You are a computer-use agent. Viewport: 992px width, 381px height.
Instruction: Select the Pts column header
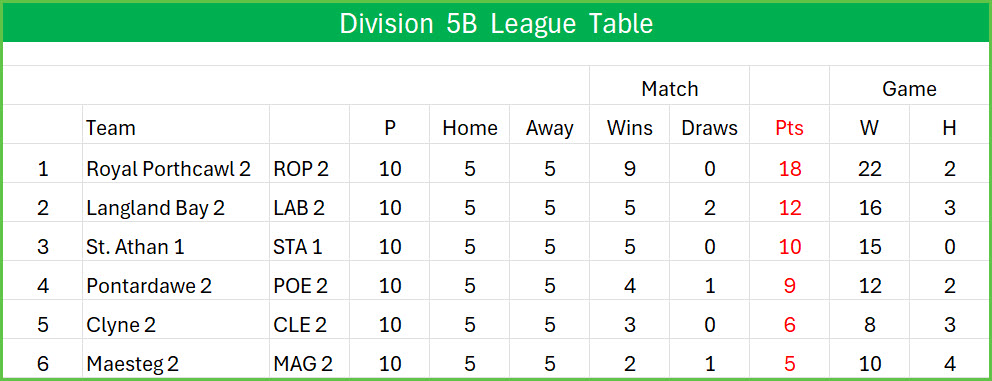(x=789, y=128)
